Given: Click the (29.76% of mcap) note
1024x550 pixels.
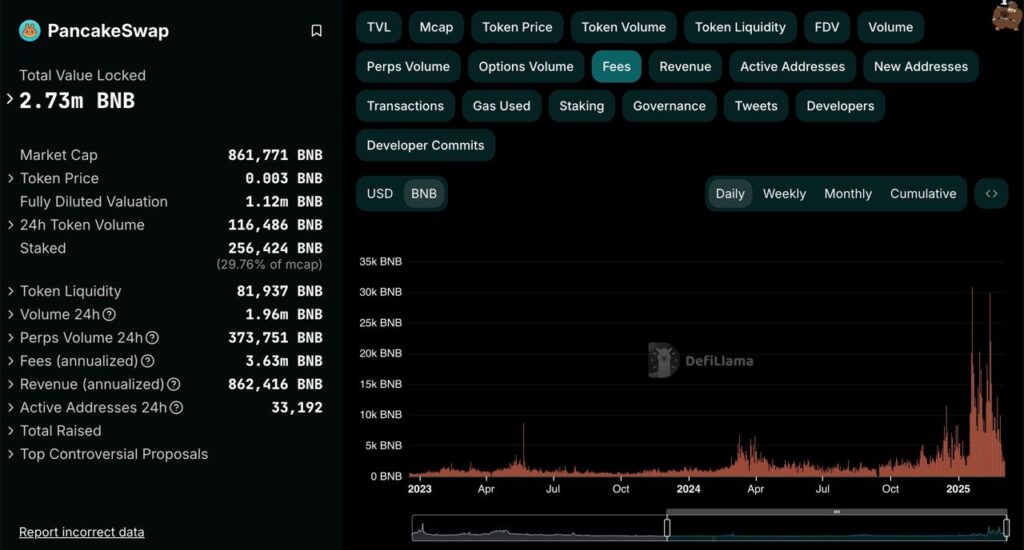Looking at the screenshot, I should [269, 265].
